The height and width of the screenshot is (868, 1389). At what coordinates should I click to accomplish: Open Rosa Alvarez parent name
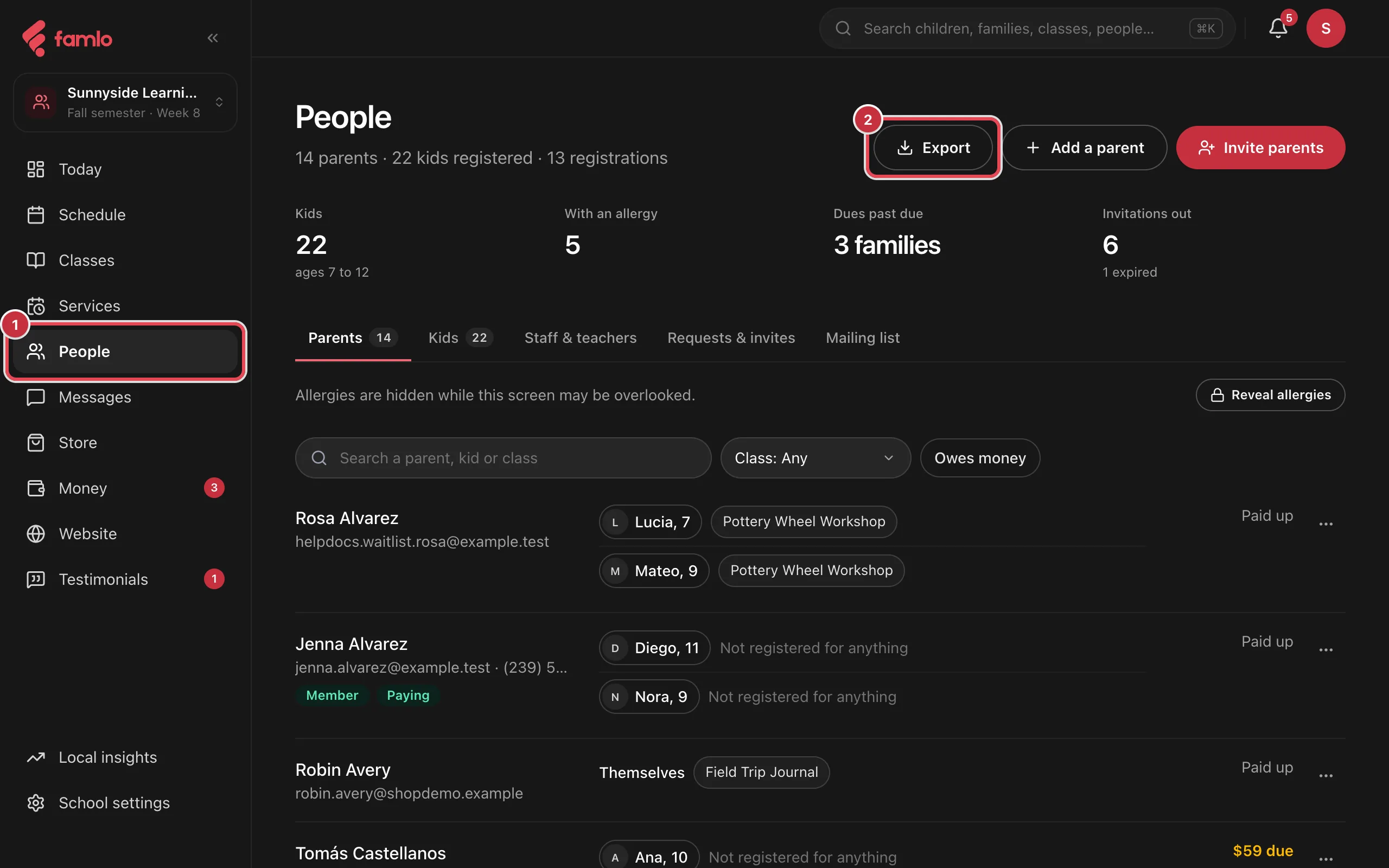tap(347, 518)
